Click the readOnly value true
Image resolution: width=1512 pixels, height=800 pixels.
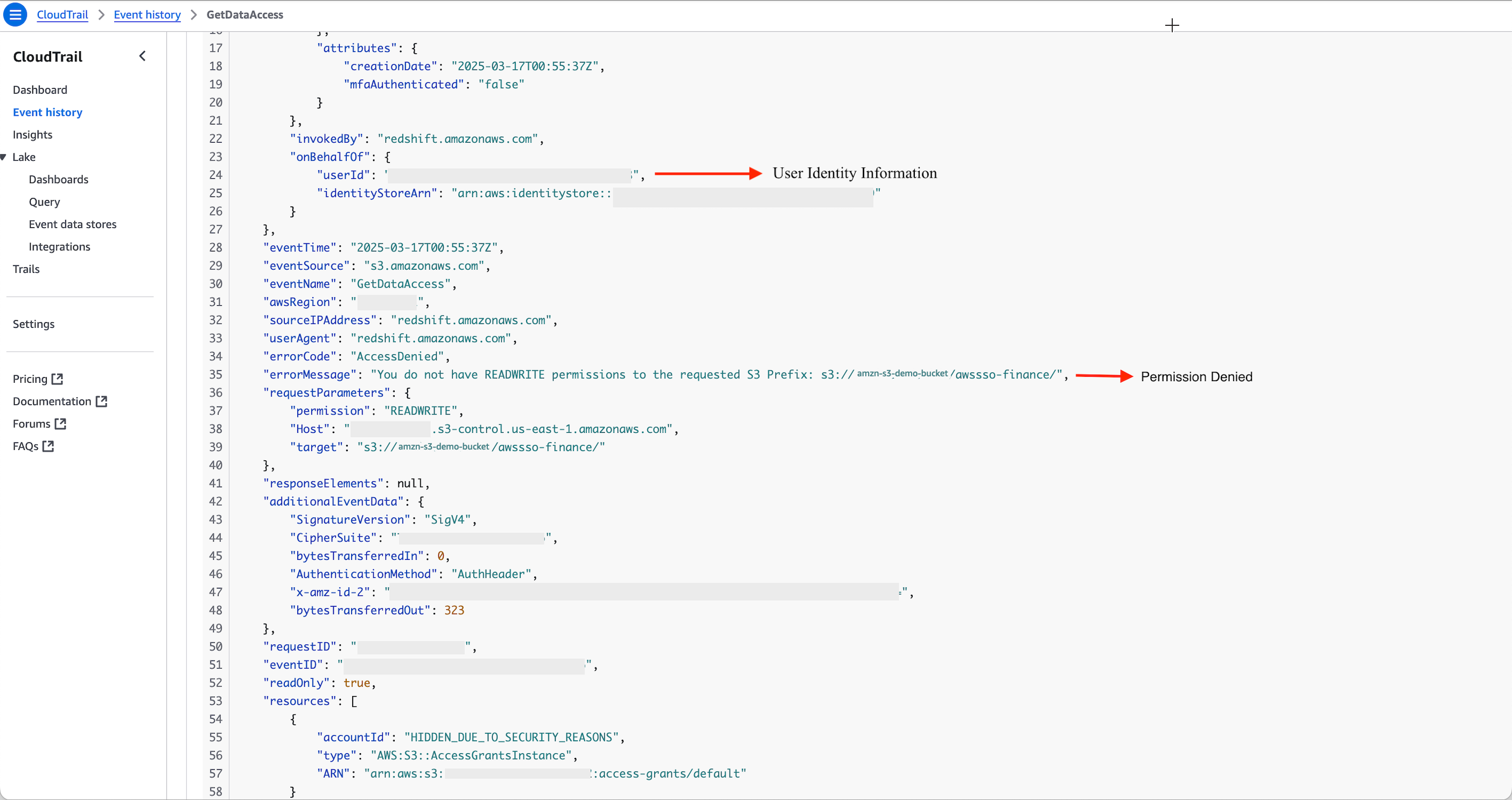click(x=357, y=683)
